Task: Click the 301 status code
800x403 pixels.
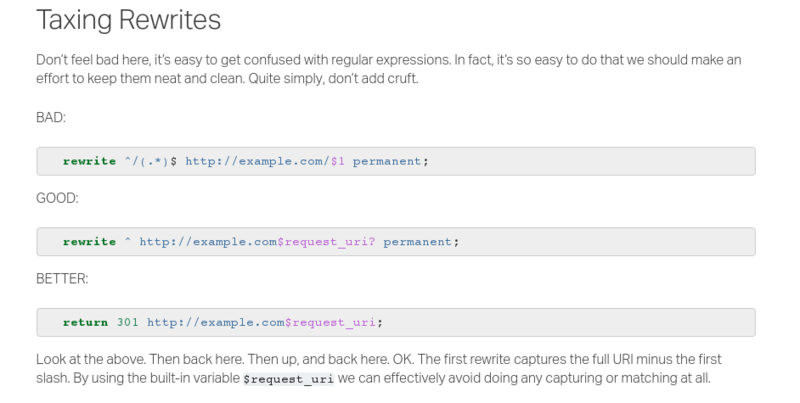Action: [127, 323]
